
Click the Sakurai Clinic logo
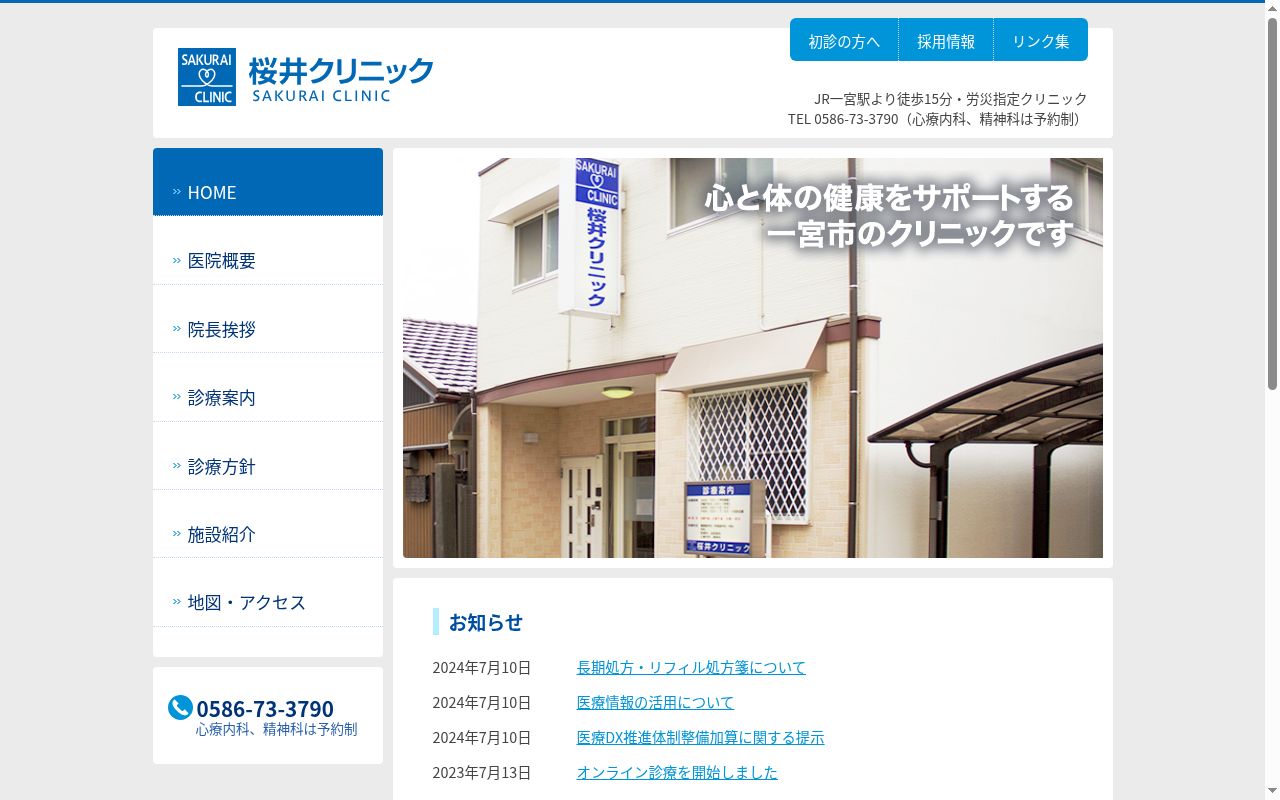coord(306,77)
